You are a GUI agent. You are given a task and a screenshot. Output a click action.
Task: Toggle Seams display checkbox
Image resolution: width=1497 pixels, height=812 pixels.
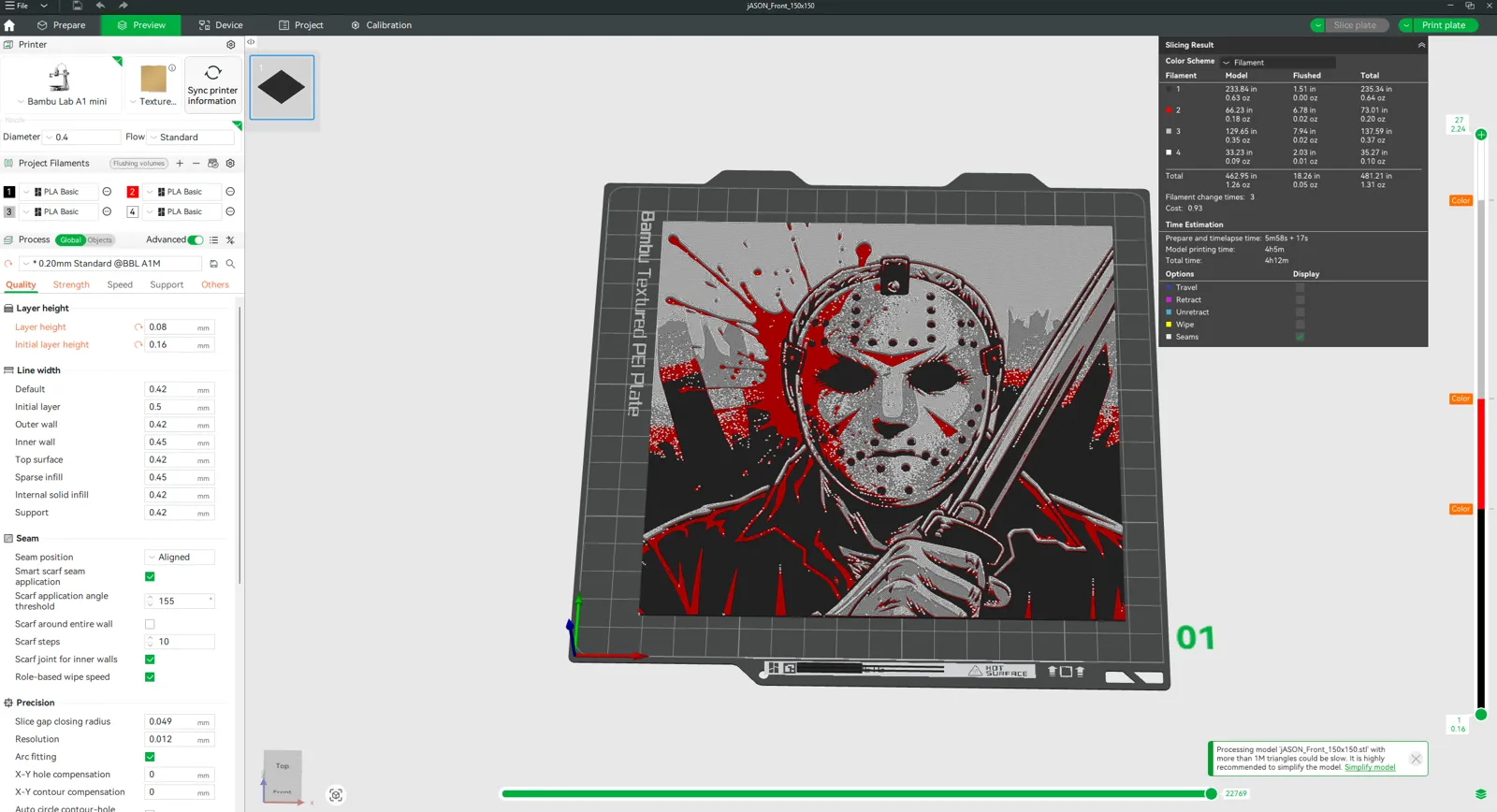(1301, 337)
